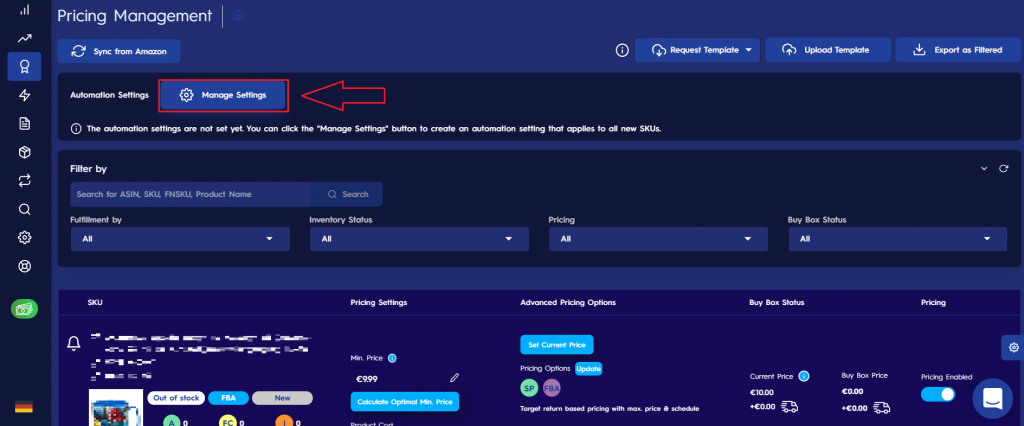Click the €9.99 Min. Price field

point(398,378)
